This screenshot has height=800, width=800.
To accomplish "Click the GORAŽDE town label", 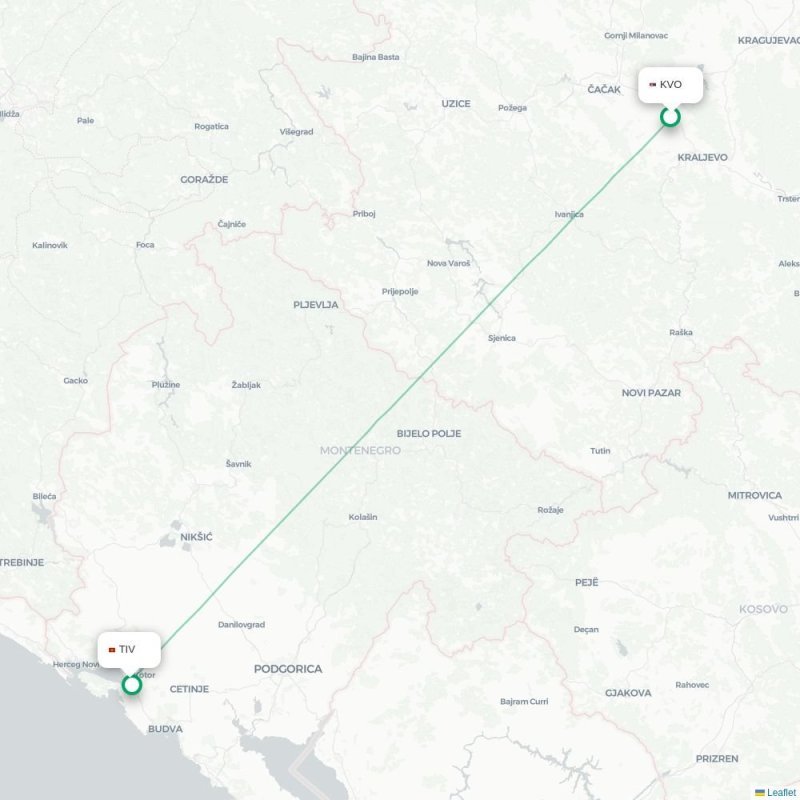I will point(204,180).
